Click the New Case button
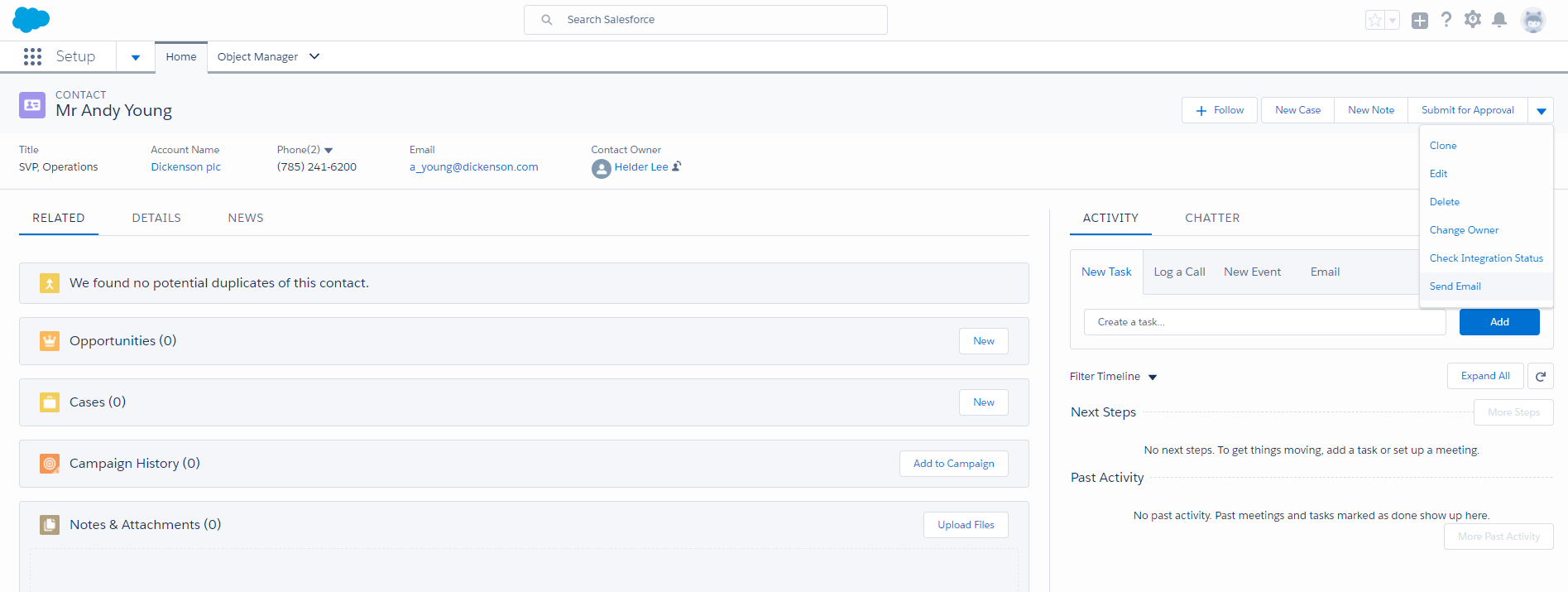The image size is (1568, 592). click(1297, 110)
